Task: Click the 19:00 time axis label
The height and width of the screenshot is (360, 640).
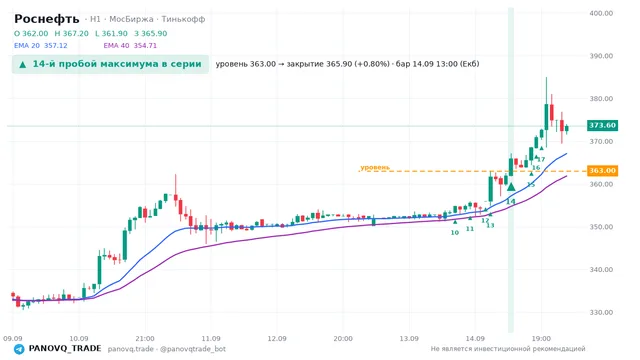Action: click(541, 338)
